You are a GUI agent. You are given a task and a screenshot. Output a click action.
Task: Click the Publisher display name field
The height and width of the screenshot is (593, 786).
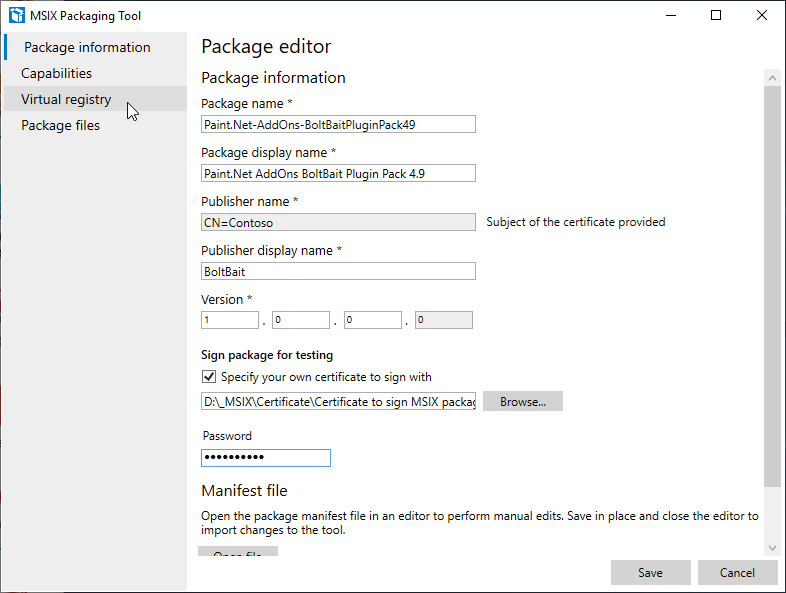[x=338, y=271]
